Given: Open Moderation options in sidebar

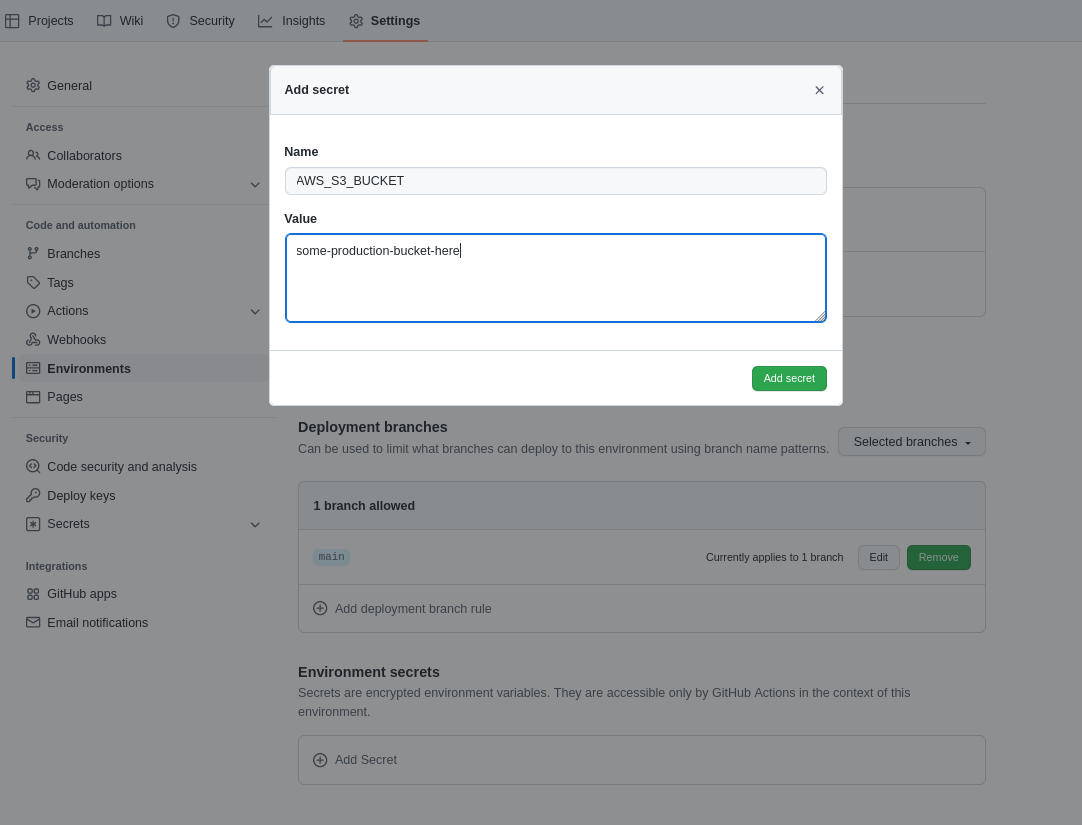Looking at the screenshot, I should (100, 183).
